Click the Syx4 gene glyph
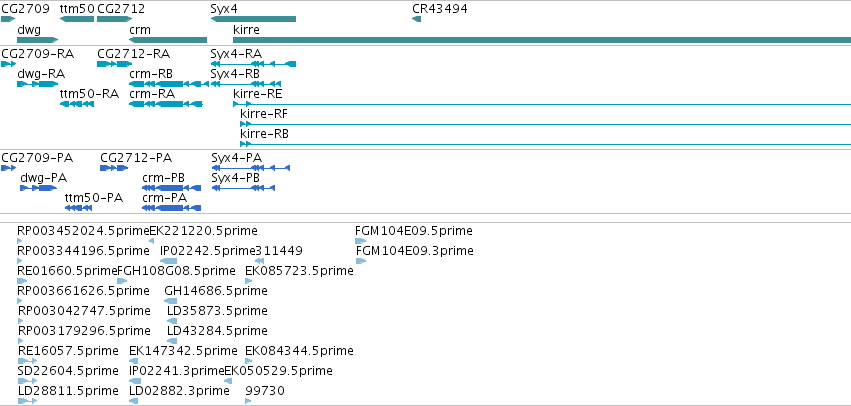The width and height of the screenshot is (851, 406). (x=253, y=19)
